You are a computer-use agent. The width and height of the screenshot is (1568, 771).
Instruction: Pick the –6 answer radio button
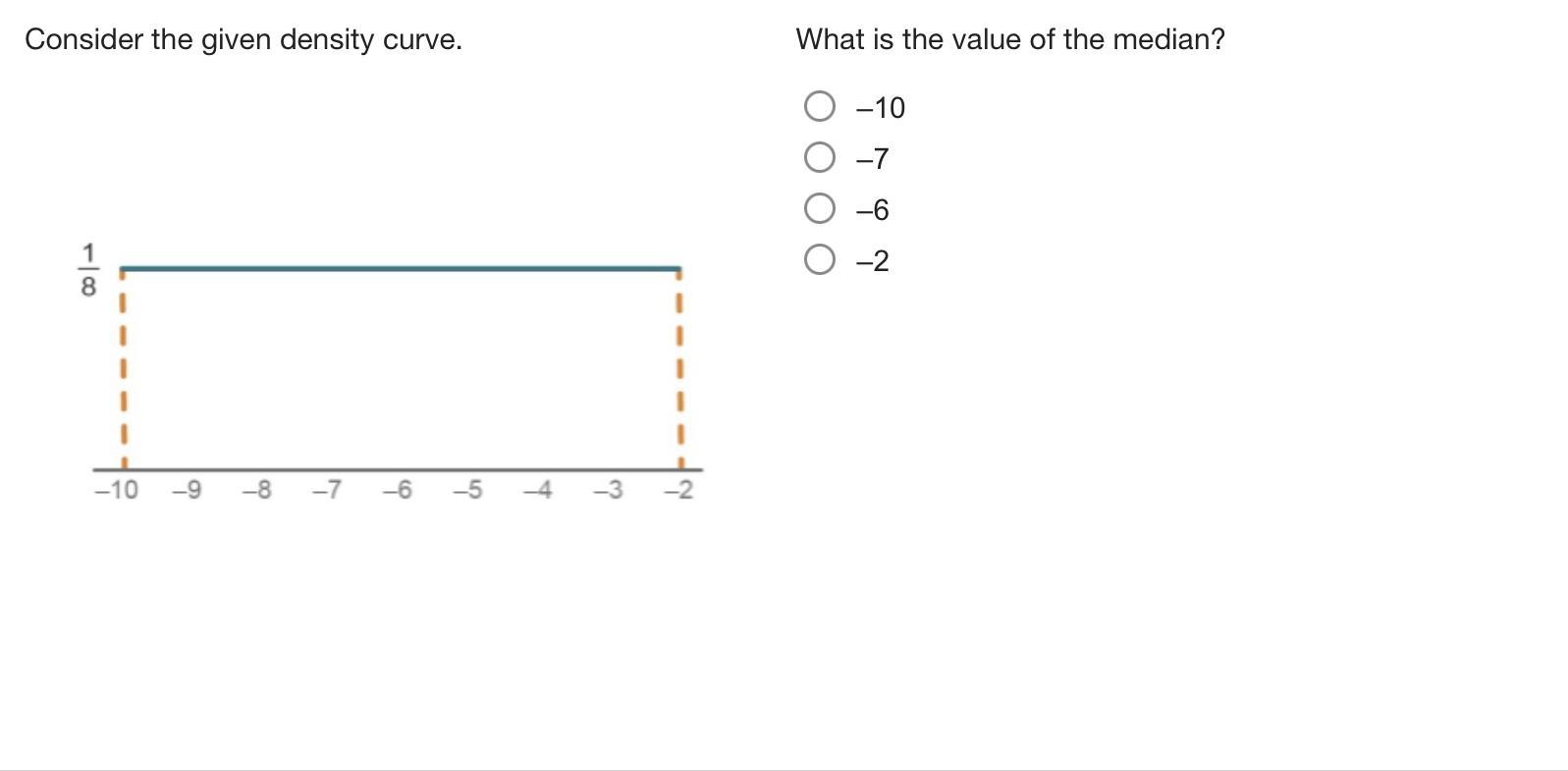pyautogui.click(x=820, y=208)
